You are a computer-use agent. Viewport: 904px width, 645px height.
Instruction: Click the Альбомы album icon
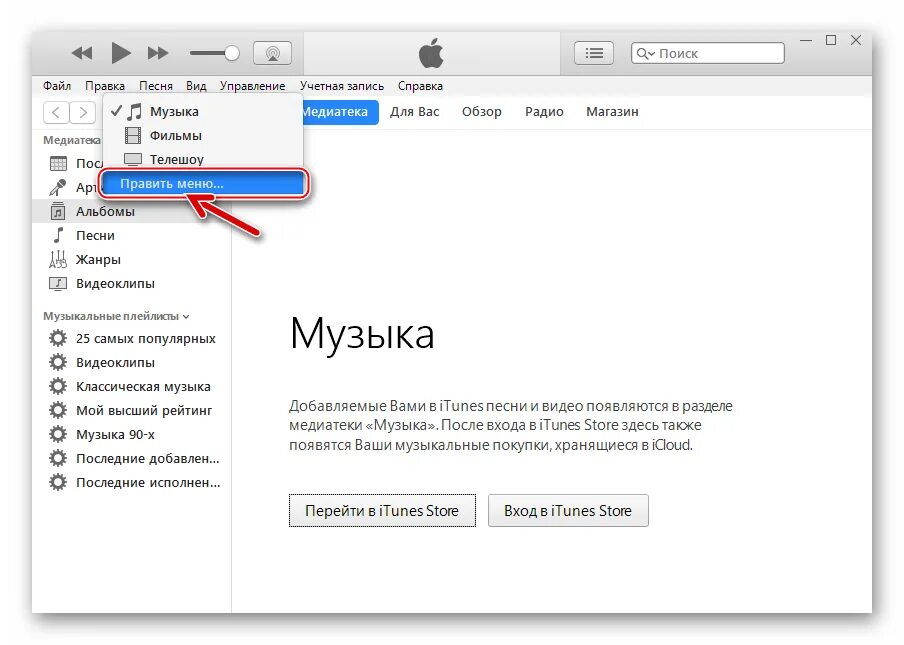coord(58,211)
